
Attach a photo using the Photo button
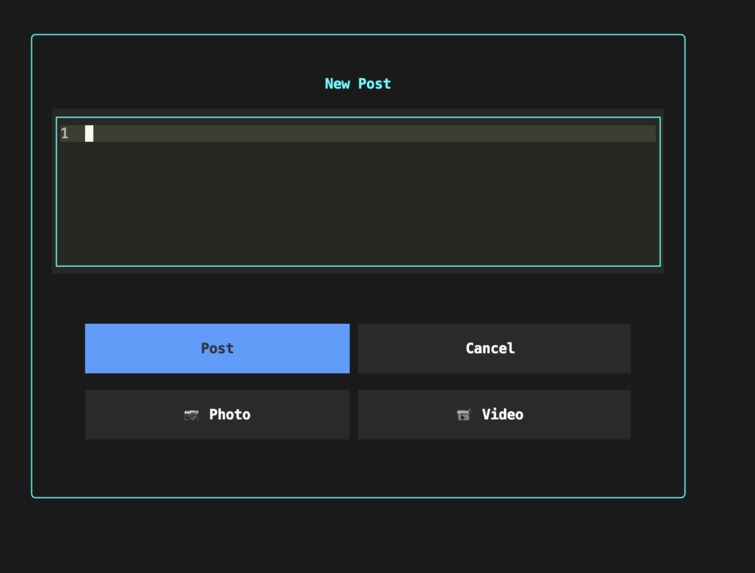(x=217, y=415)
